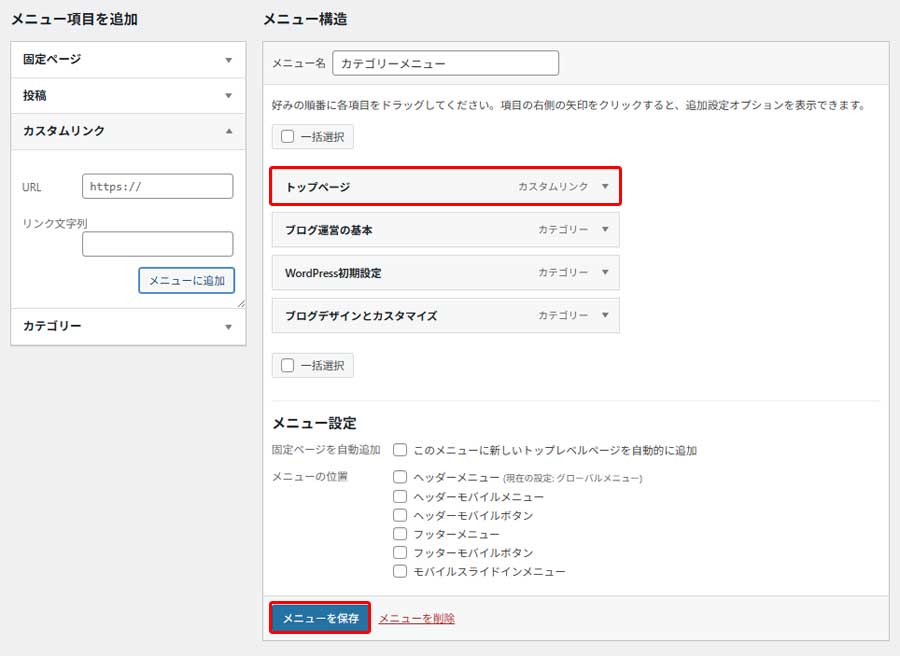The image size is (900, 656).
Task: Click the メニューを保存 button
Action: (320, 618)
